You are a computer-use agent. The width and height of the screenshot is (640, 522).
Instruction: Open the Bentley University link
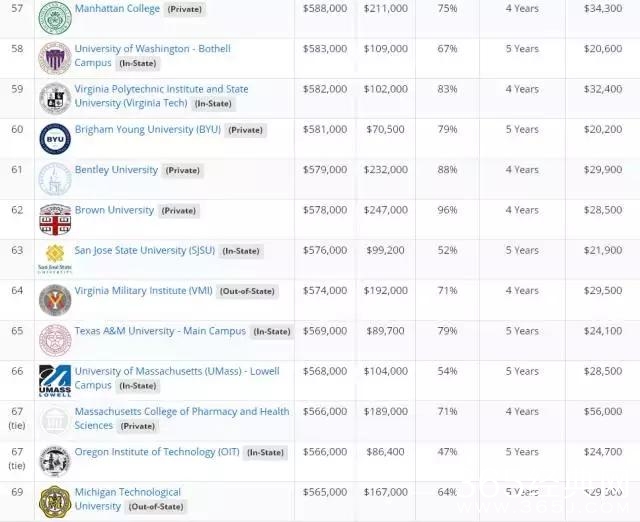click(116, 170)
